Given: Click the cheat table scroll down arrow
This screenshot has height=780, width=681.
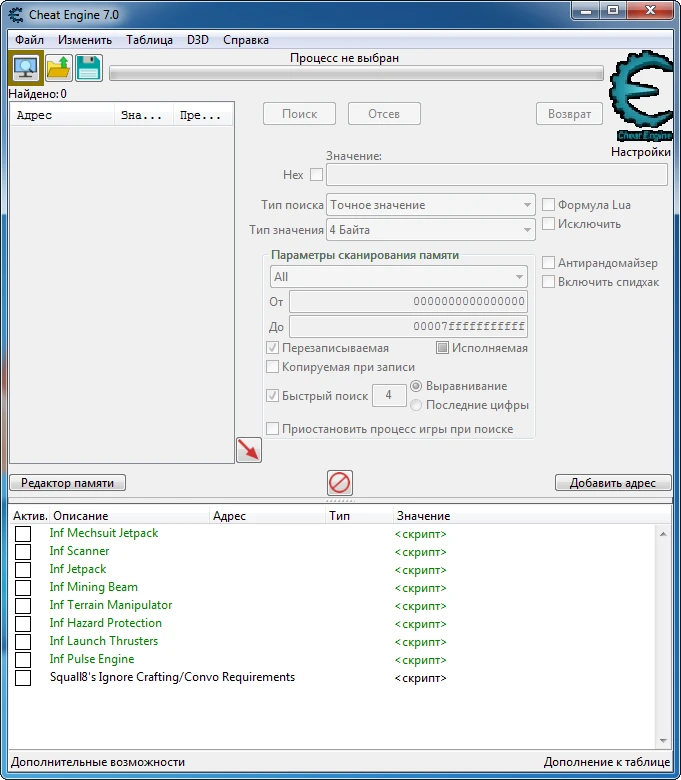Looking at the screenshot, I should 663,741.
